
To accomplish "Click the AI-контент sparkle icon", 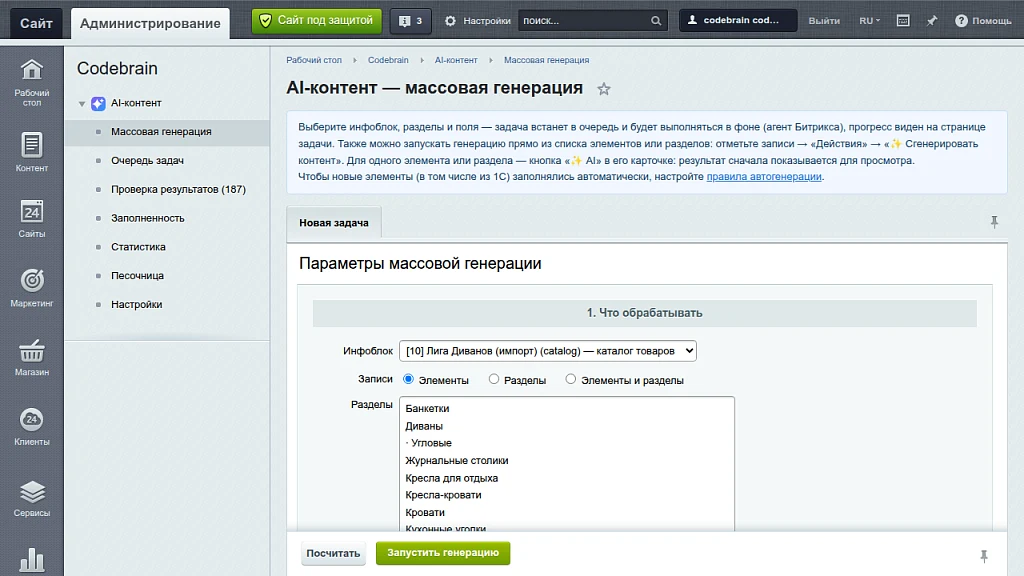I will [x=98, y=103].
